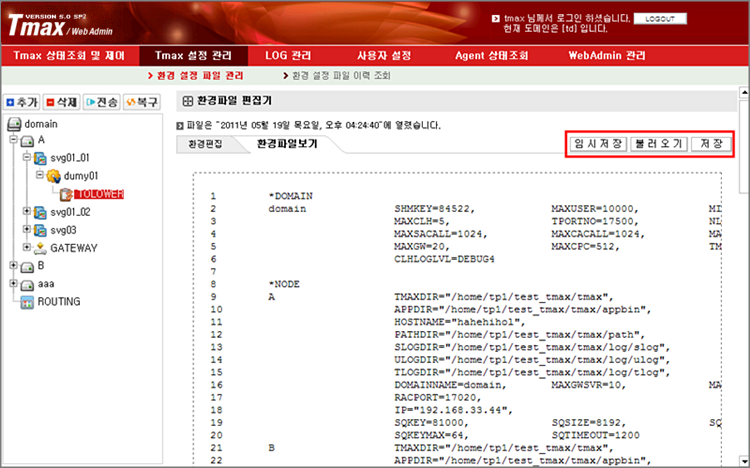
Task: Click the *DOMAIN line in config
Action: coord(290,196)
